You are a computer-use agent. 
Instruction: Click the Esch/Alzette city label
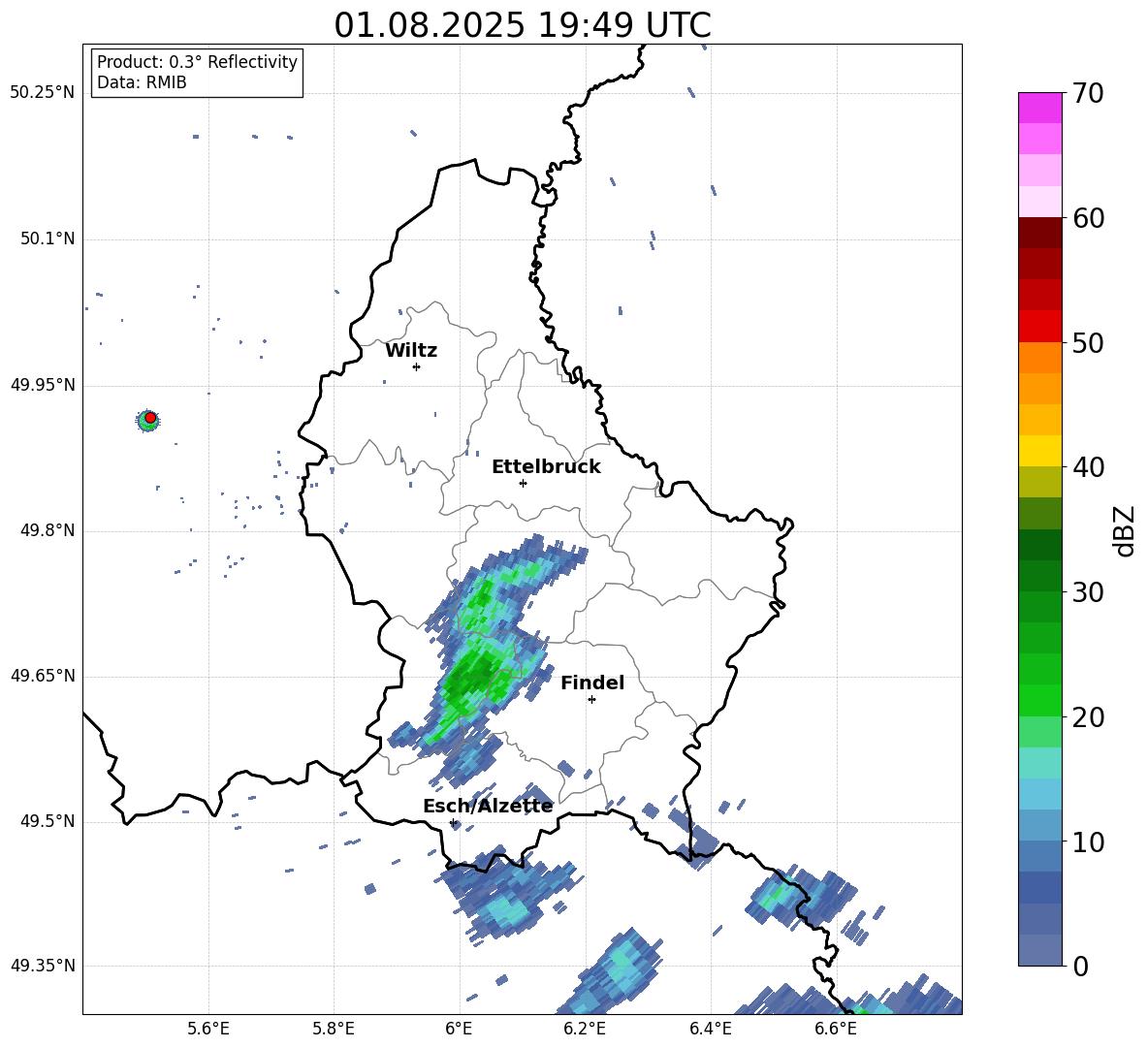point(488,807)
